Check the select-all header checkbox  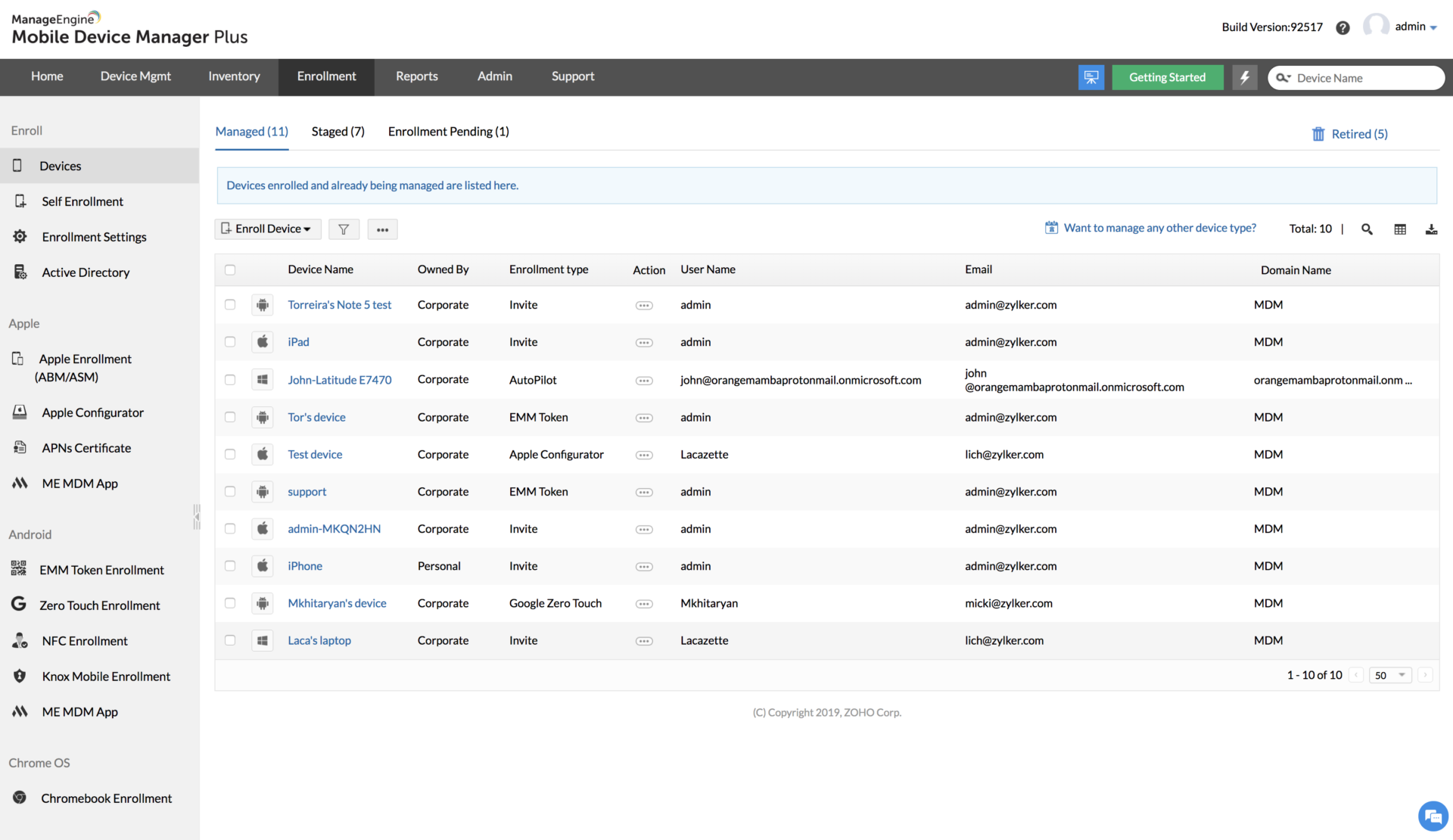click(230, 270)
